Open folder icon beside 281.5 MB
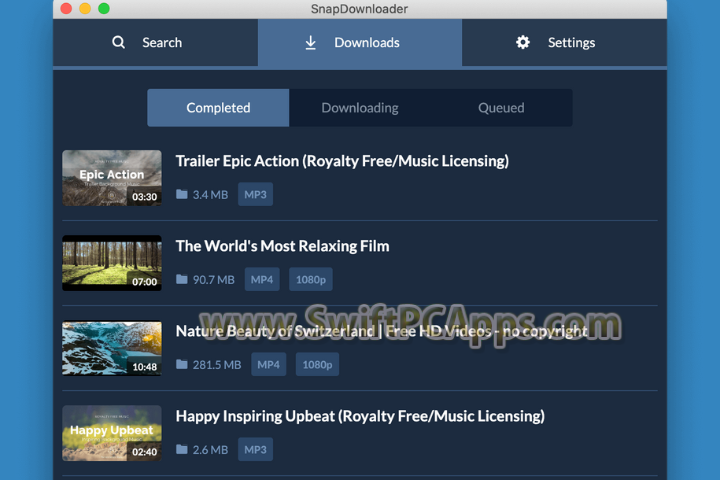720x480 pixels. click(x=182, y=364)
